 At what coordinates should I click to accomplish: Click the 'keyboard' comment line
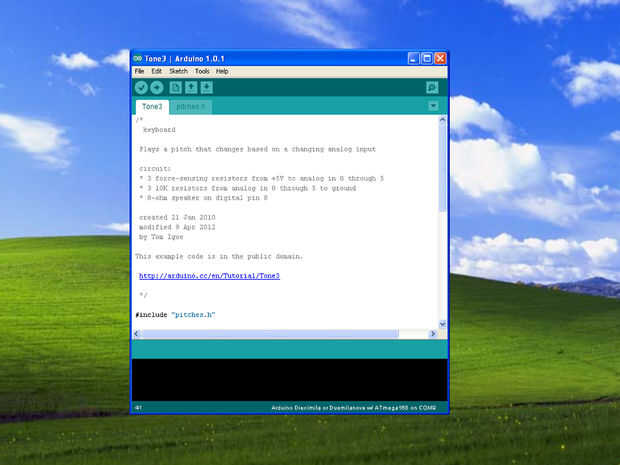tap(159, 130)
